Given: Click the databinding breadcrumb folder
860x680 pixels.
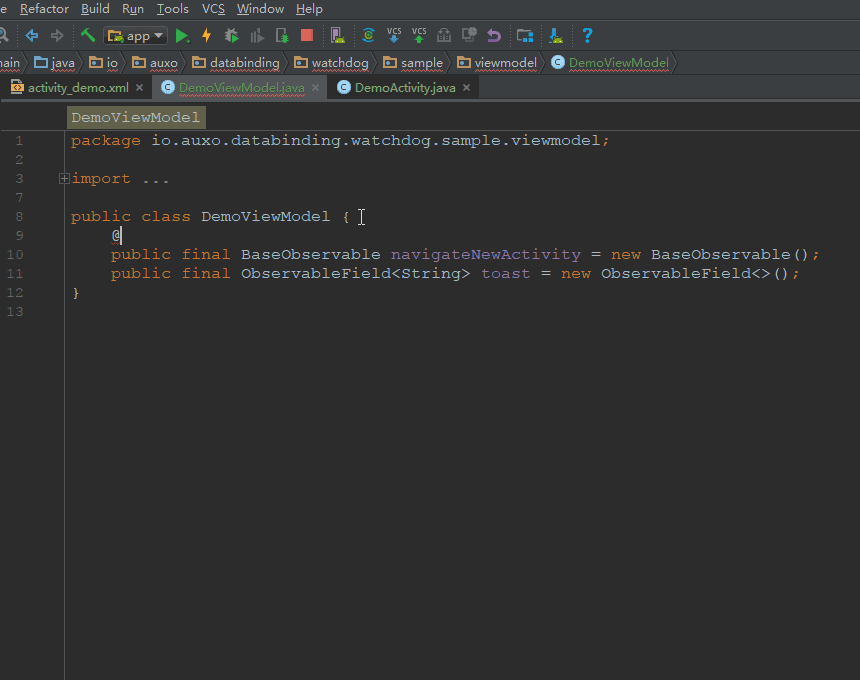Looking at the screenshot, I should (x=236, y=63).
